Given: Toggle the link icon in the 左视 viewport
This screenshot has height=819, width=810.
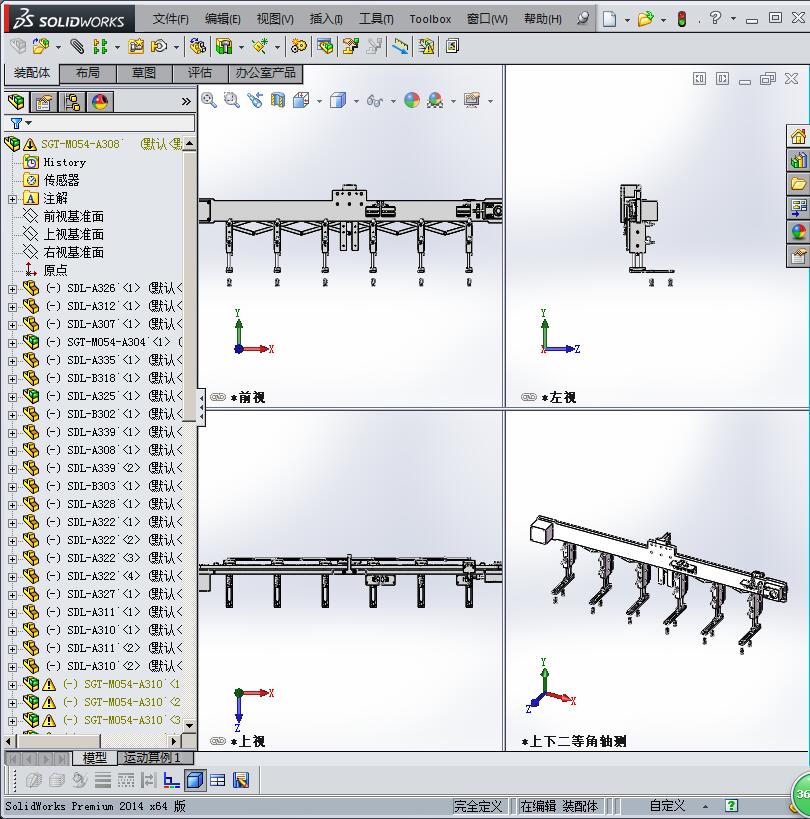Looking at the screenshot, I should [529, 397].
